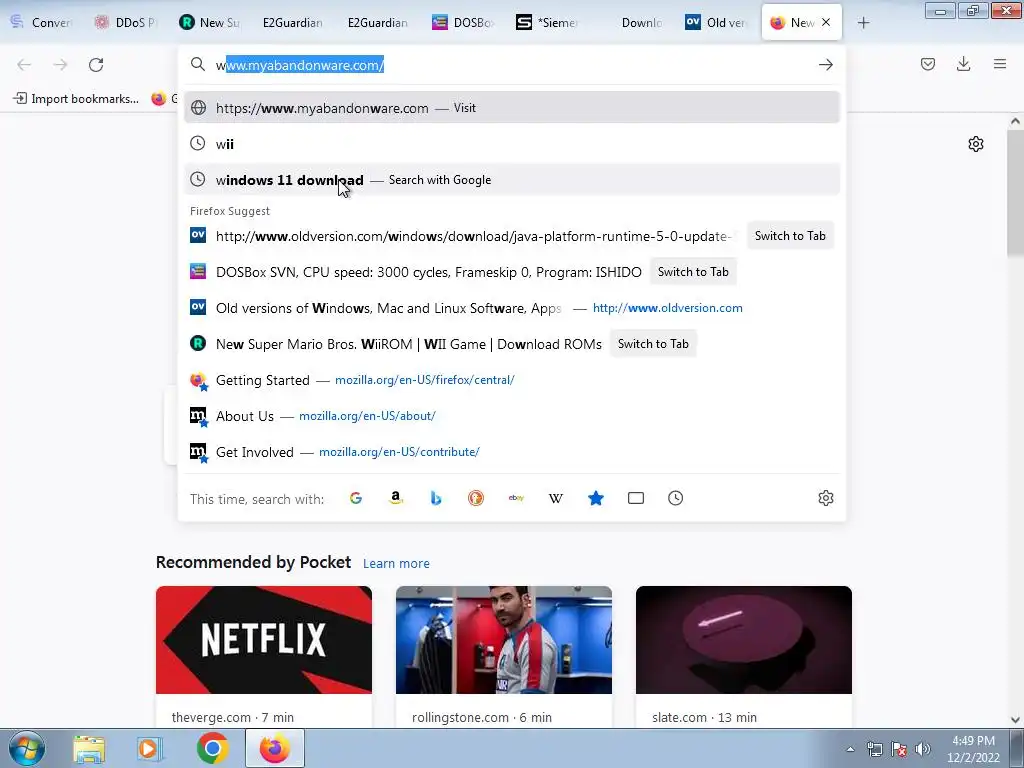Search this time with Bing icon
The image size is (1024, 768).
(436, 498)
